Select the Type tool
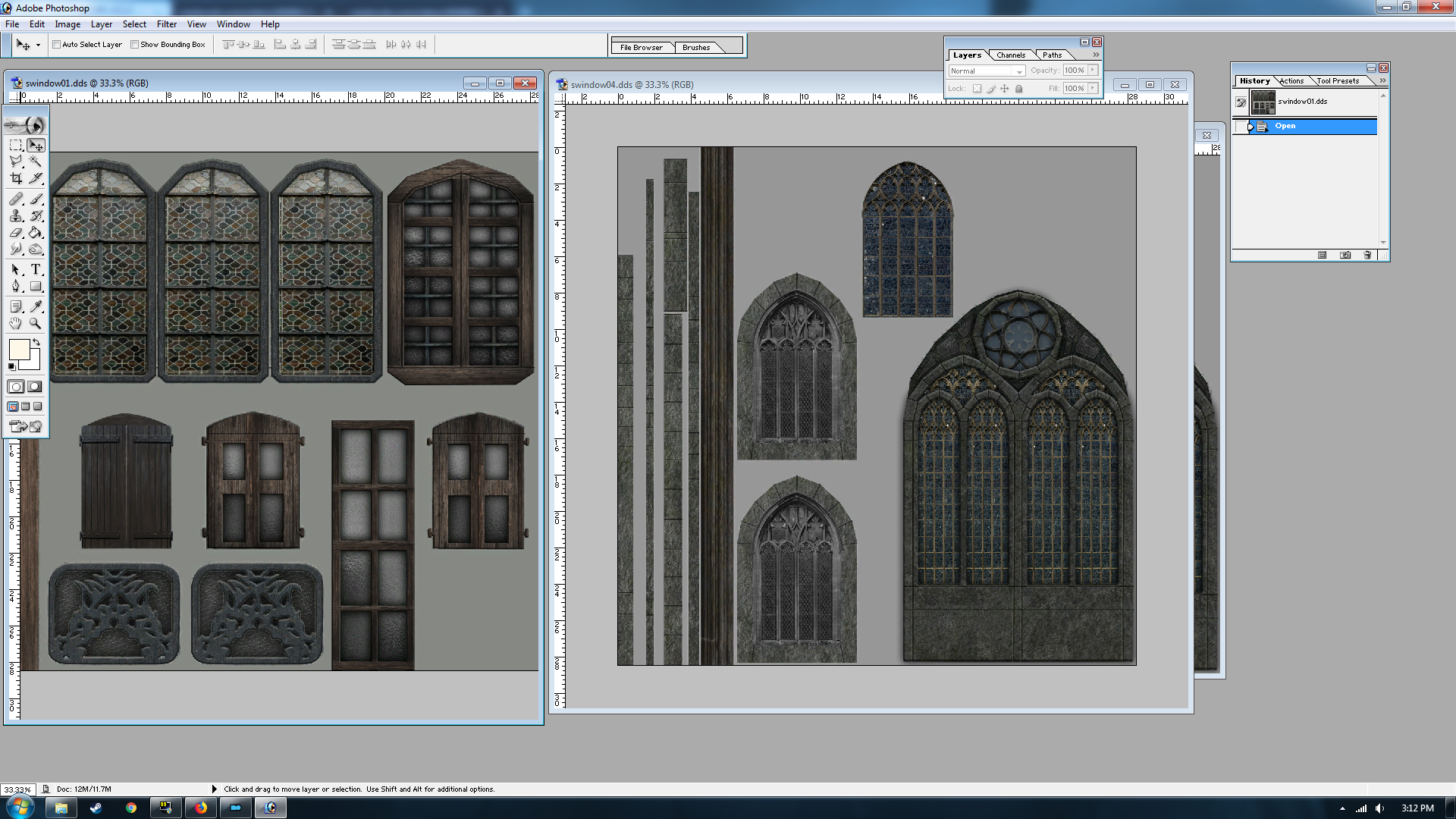The width and height of the screenshot is (1456, 819). tap(36, 269)
